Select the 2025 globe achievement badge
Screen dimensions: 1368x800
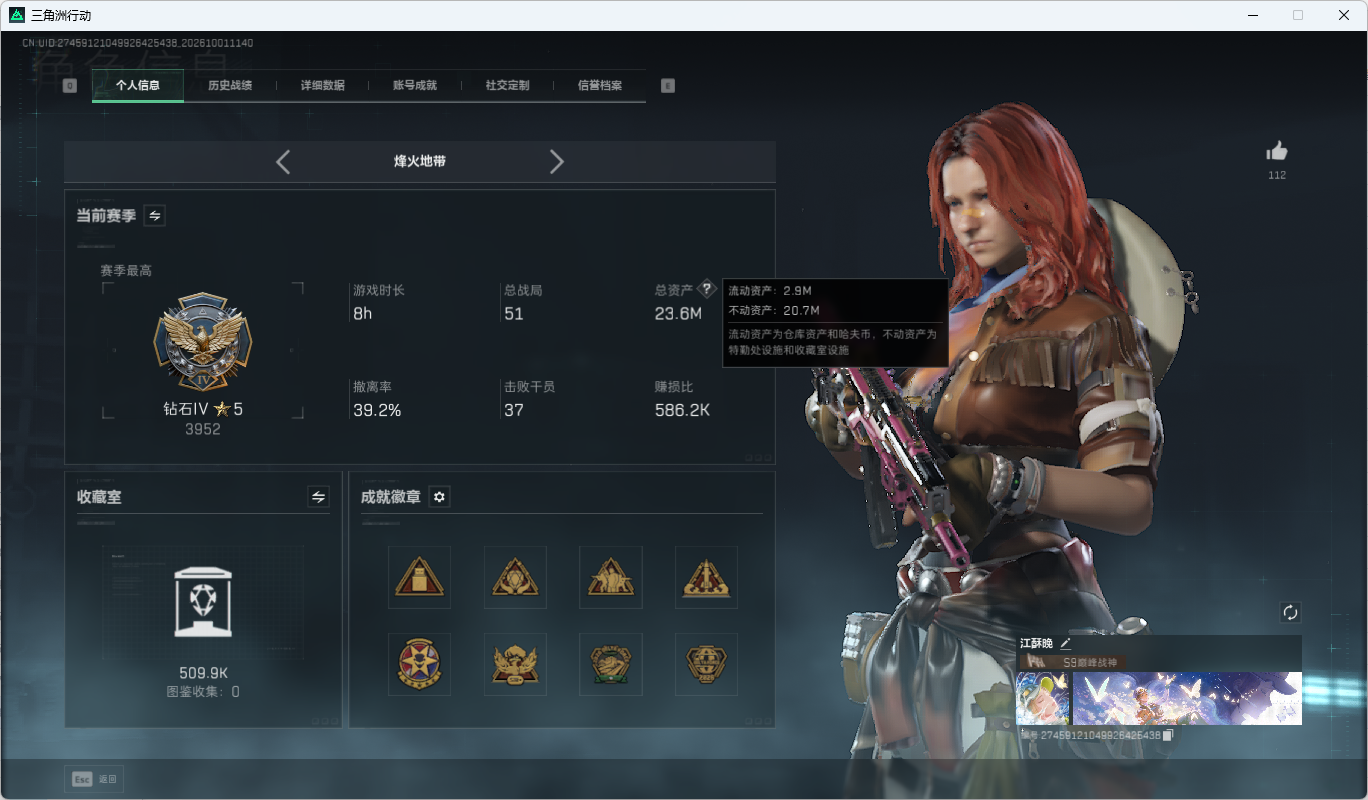[707, 664]
